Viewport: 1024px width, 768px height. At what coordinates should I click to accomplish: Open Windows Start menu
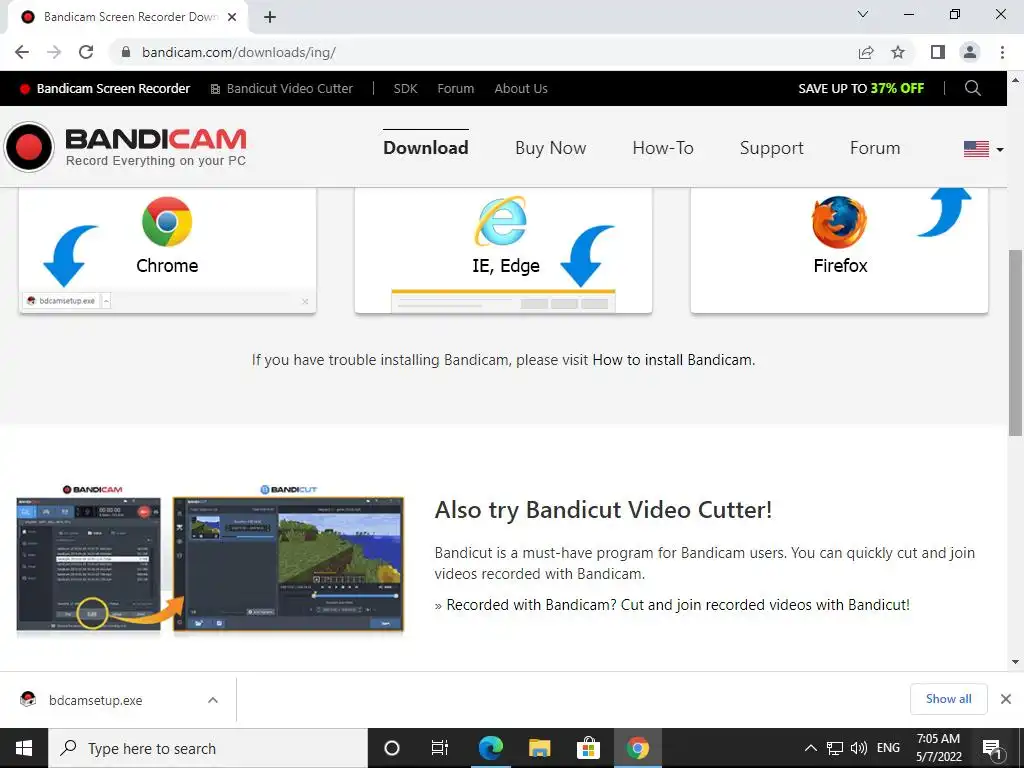24,748
